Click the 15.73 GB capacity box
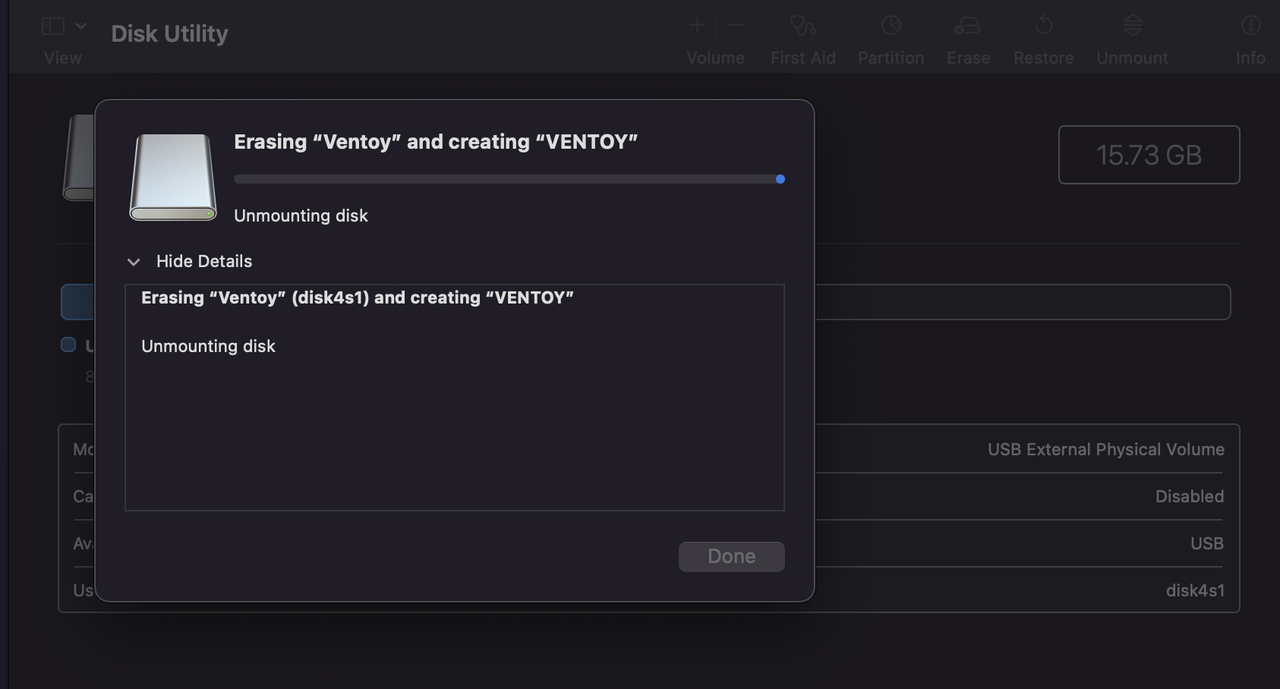Image resolution: width=1280 pixels, height=689 pixels. tap(1148, 155)
